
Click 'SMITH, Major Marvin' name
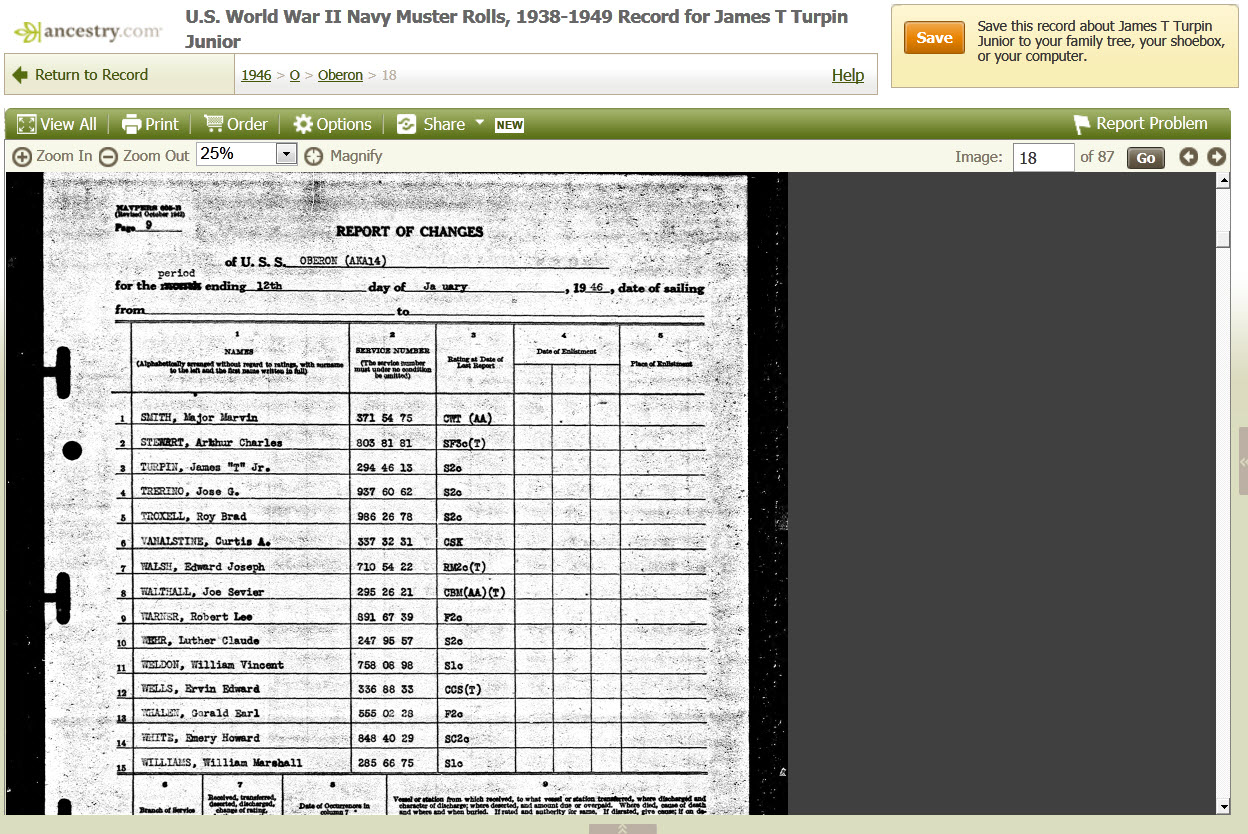tap(199, 418)
